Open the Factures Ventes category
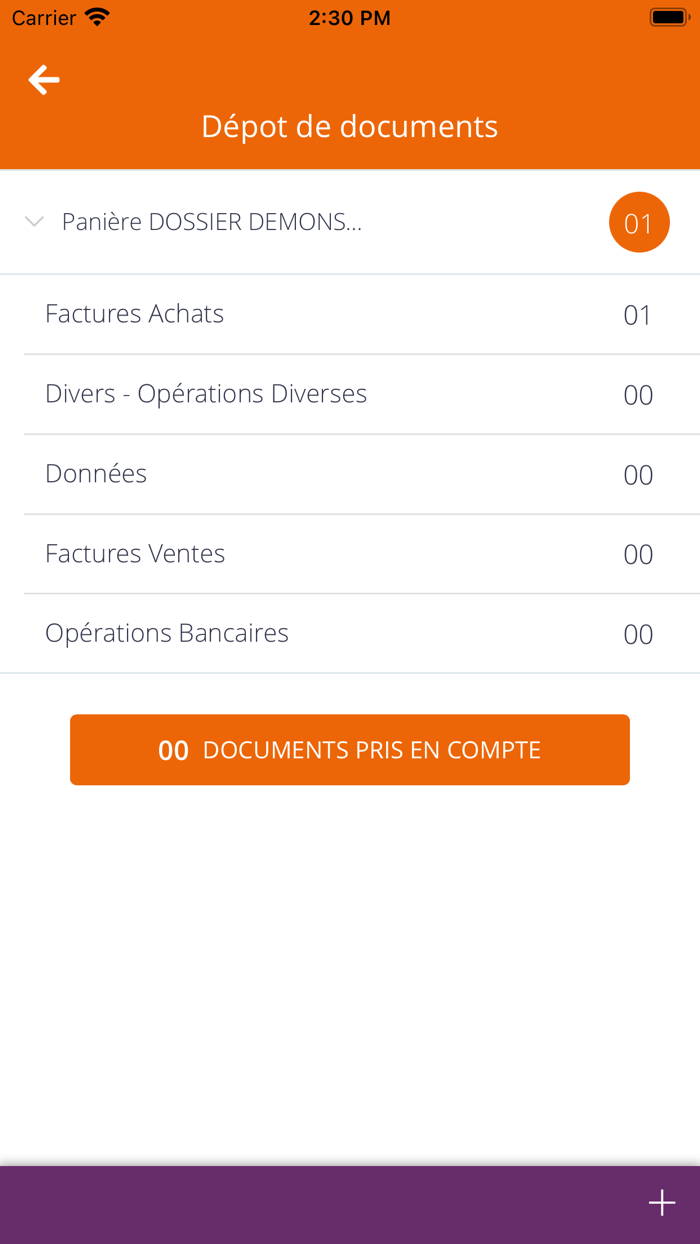 [x=134, y=553]
